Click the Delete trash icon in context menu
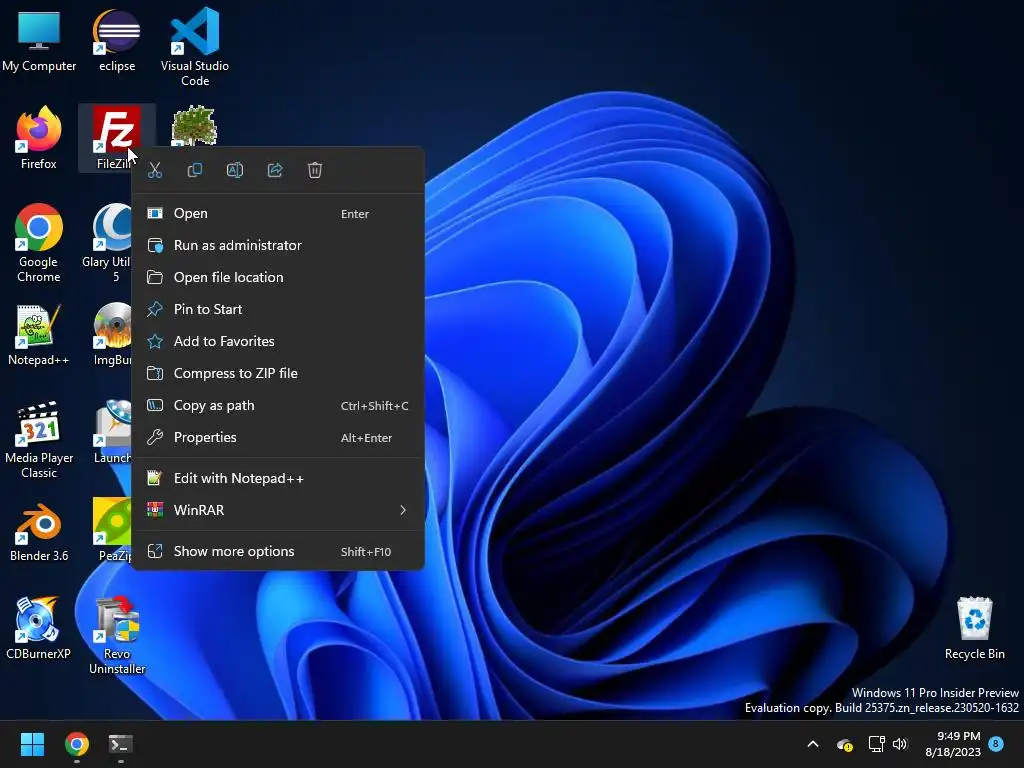 coord(315,170)
